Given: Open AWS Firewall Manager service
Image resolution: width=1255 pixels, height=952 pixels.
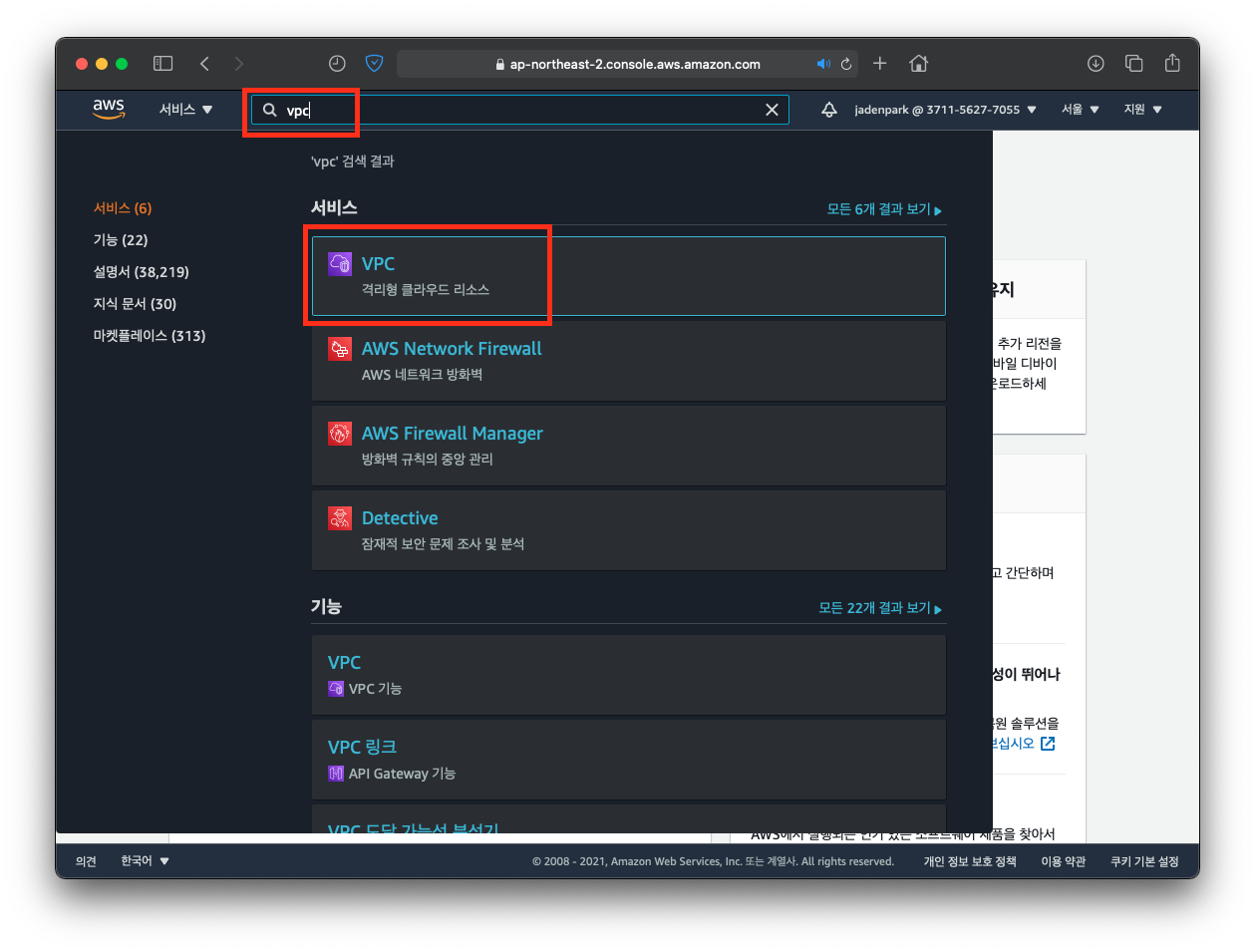Looking at the screenshot, I should pyautogui.click(x=628, y=446).
